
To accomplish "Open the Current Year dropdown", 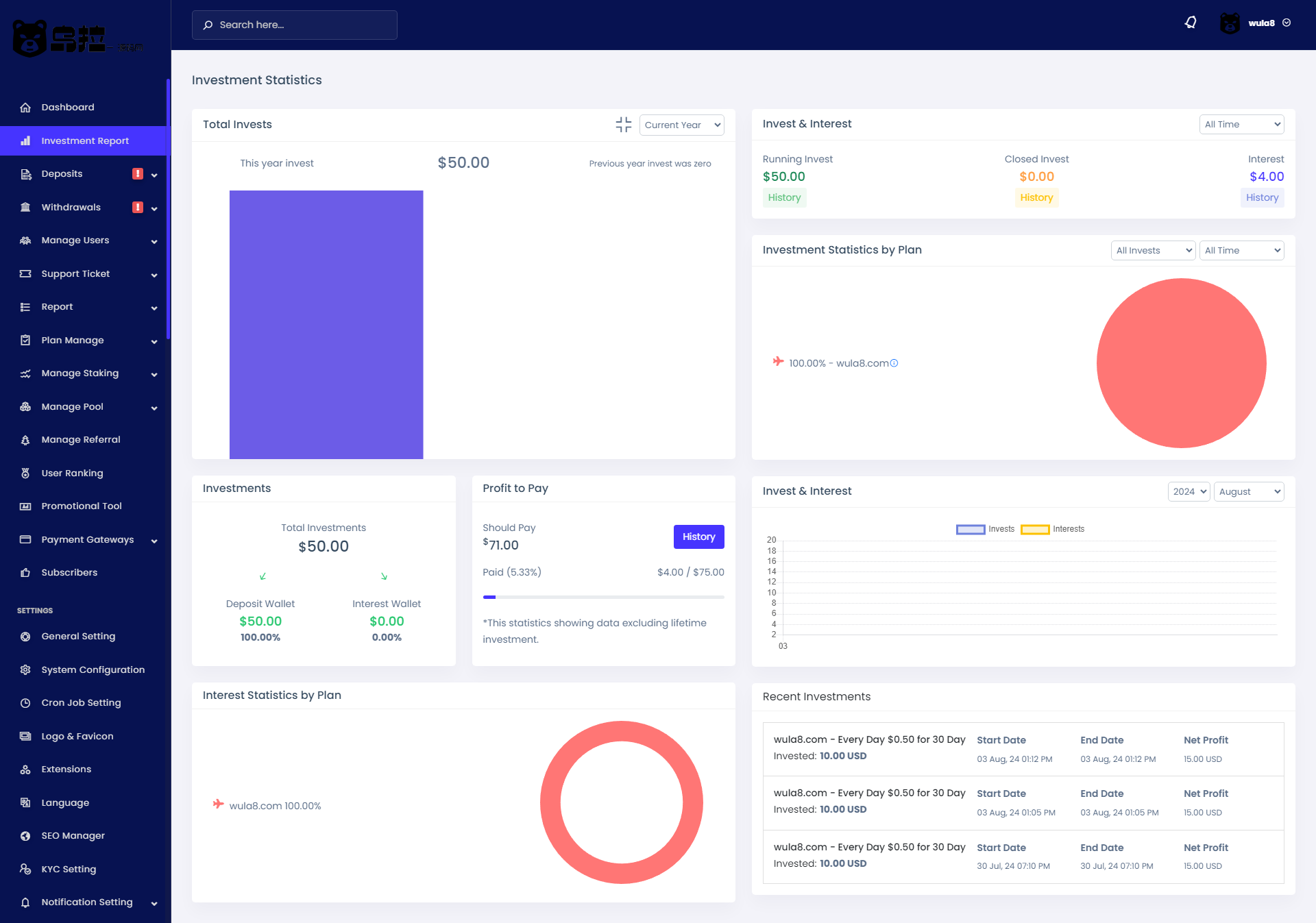I will coord(681,125).
